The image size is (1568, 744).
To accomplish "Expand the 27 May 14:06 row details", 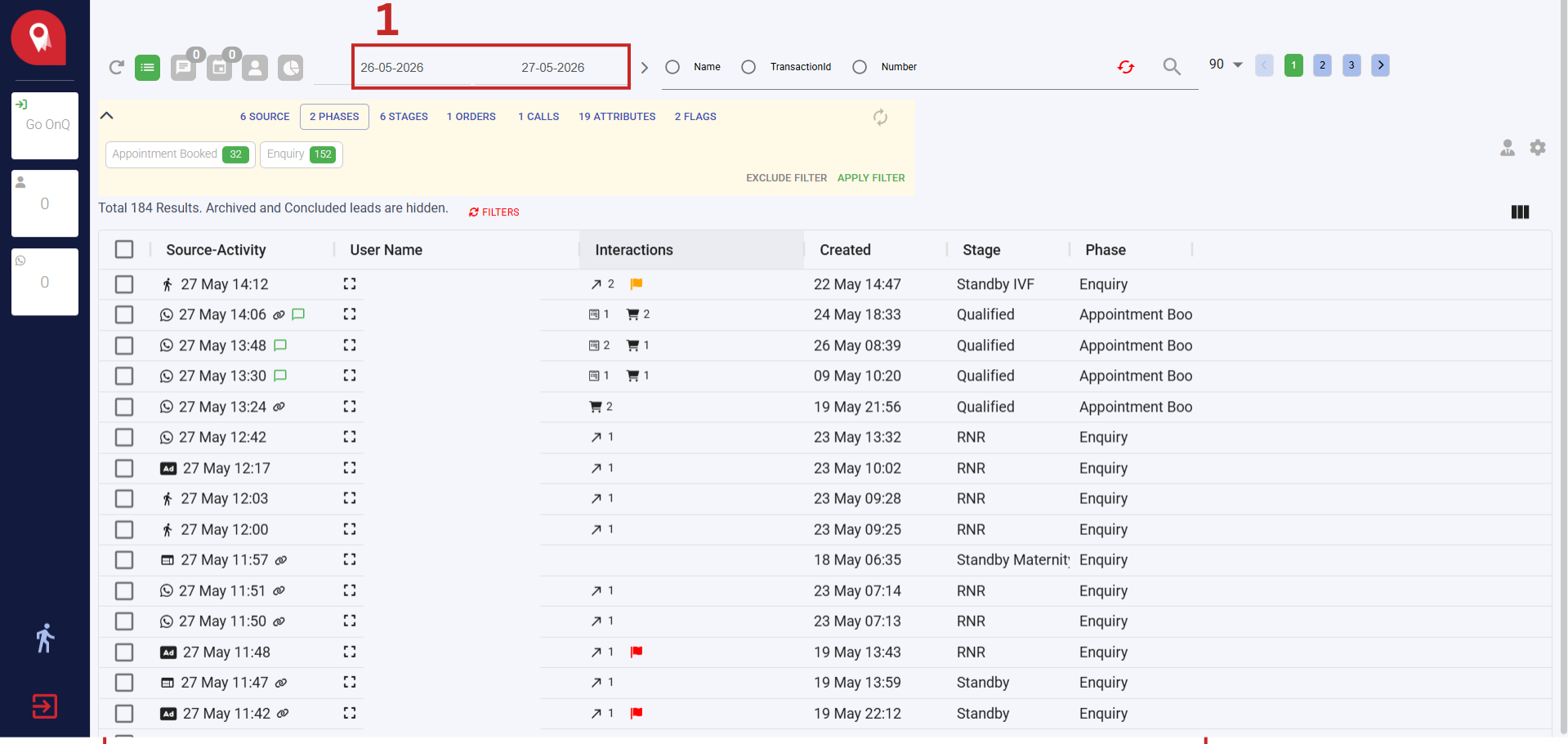I will coord(350,314).
